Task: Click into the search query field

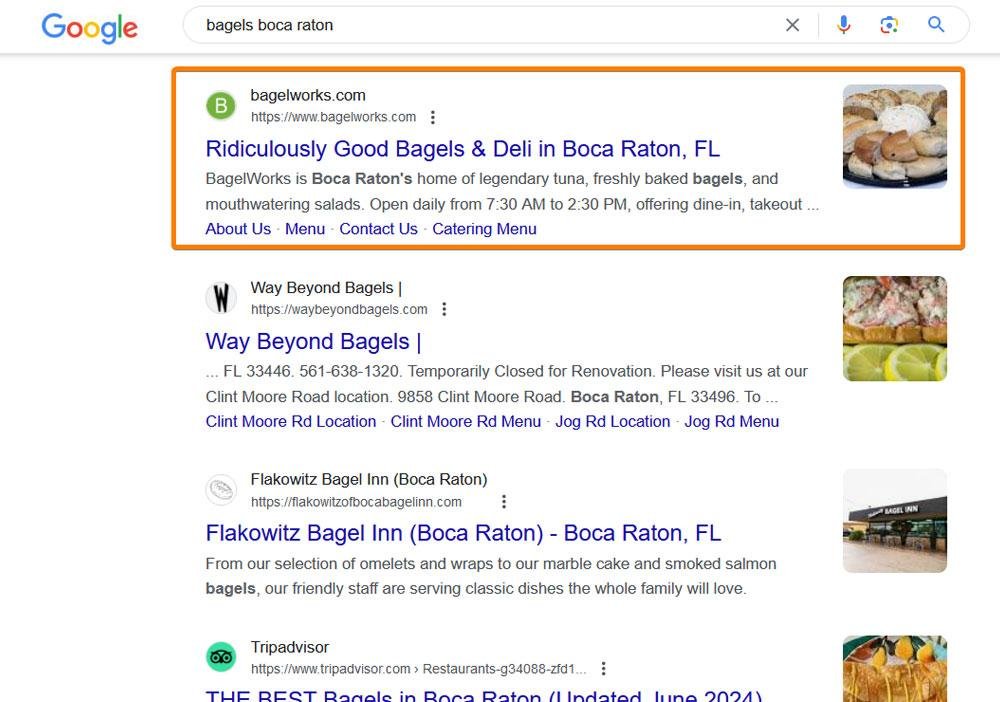Action: point(480,25)
